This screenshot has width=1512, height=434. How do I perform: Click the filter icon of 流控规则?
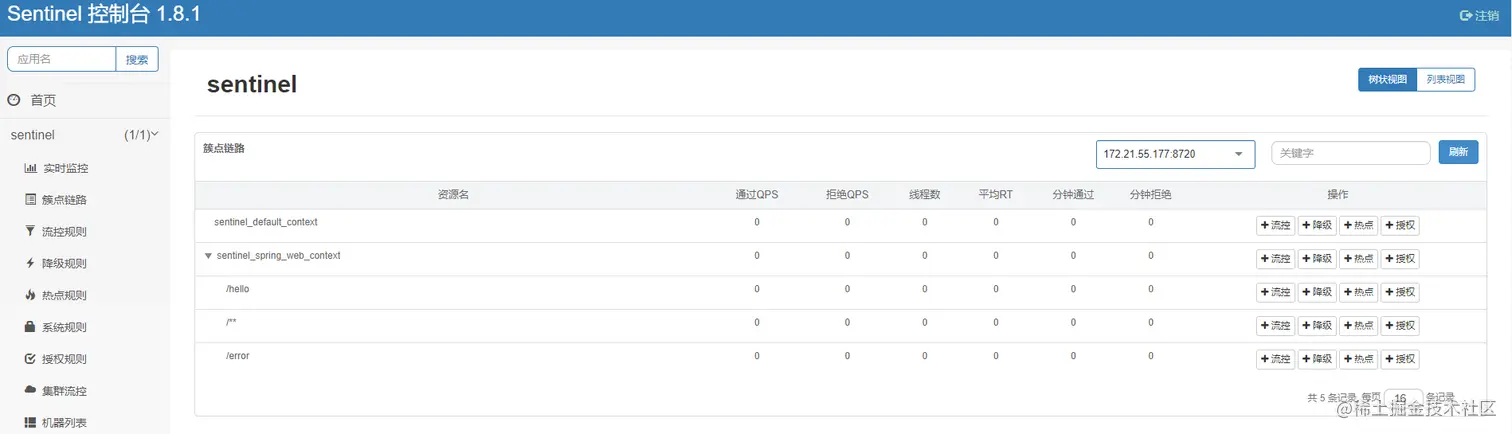point(30,232)
